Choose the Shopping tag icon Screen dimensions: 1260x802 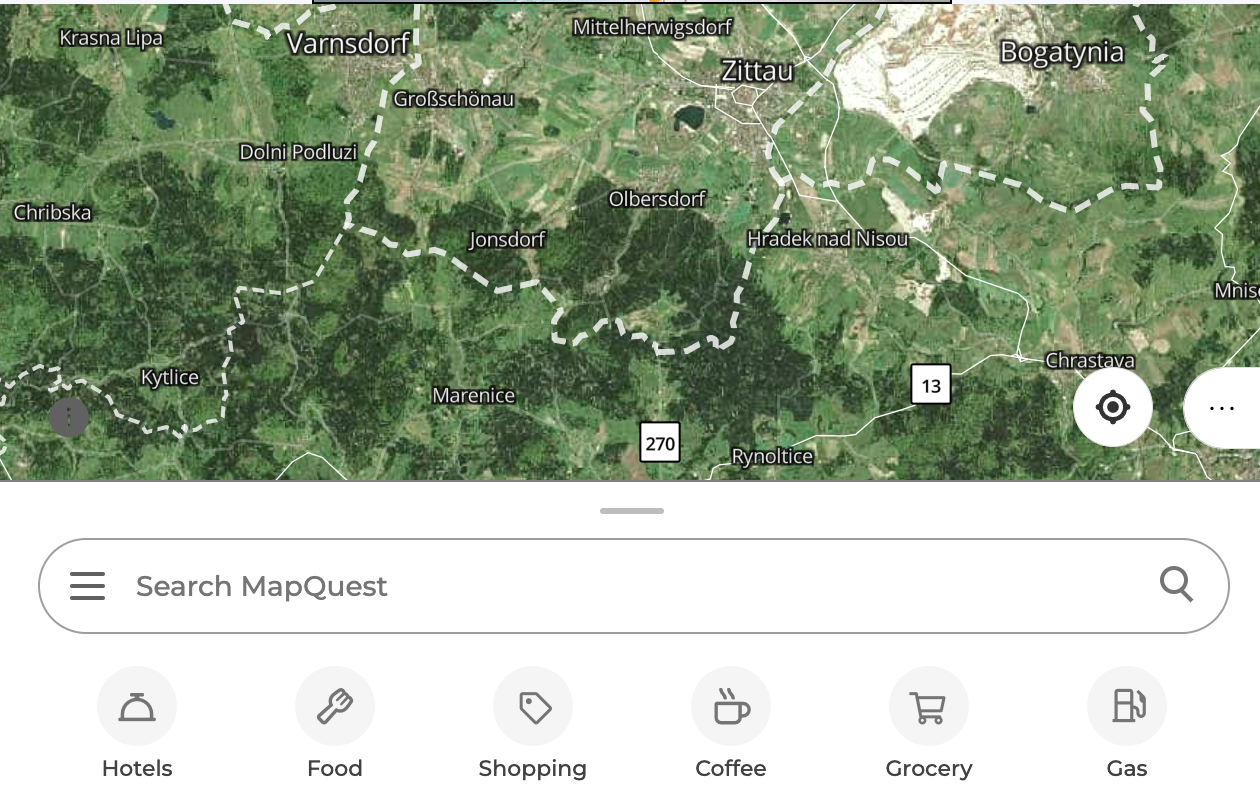[x=533, y=707]
